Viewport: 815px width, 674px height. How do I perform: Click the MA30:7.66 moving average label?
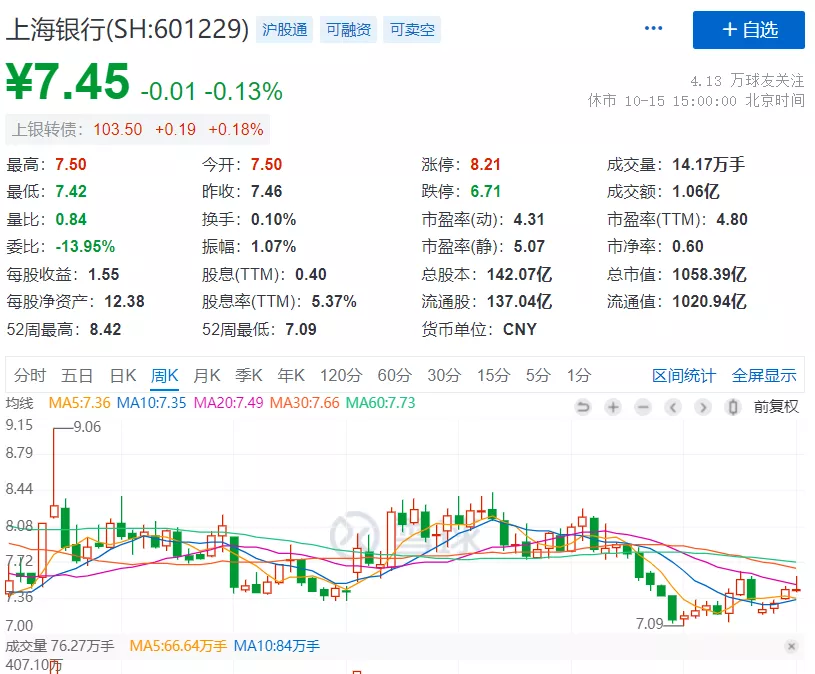[x=305, y=403]
